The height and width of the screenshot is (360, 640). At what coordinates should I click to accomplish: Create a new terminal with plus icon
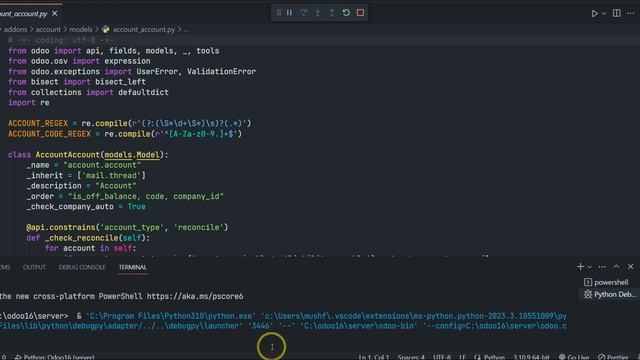(580, 267)
